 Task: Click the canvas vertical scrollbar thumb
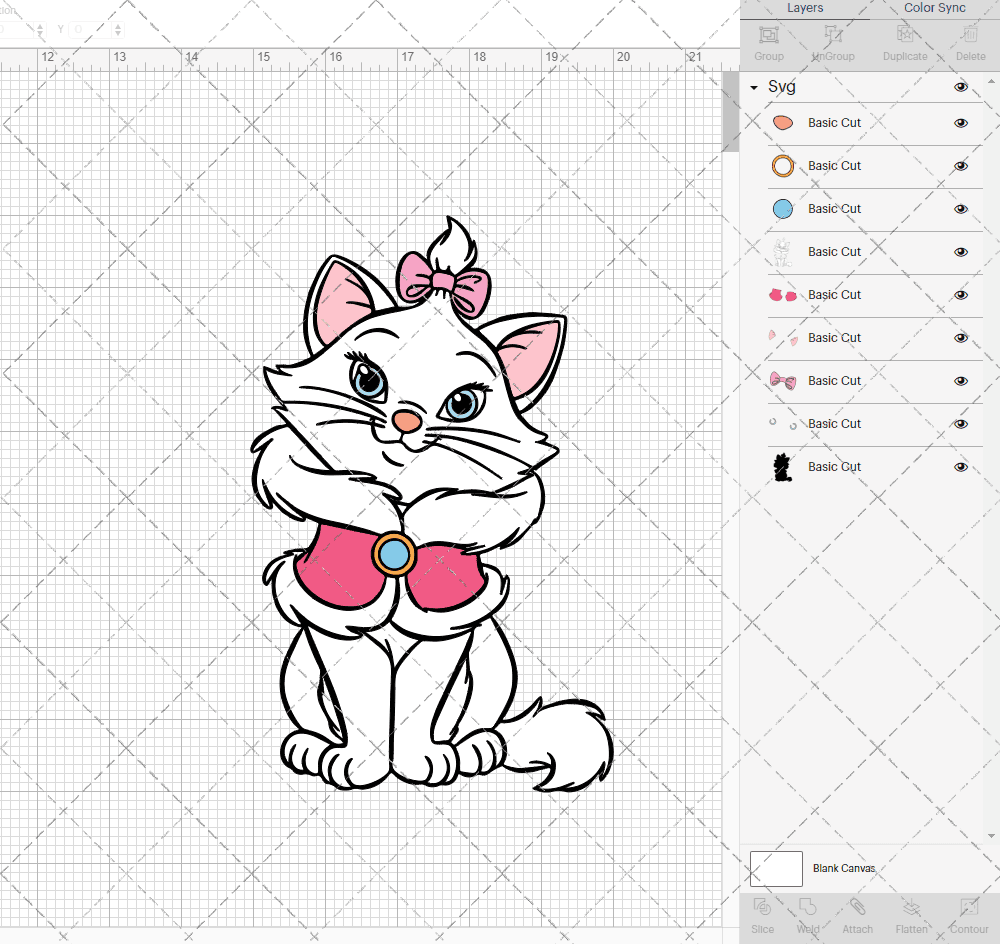click(x=730, y=111)
